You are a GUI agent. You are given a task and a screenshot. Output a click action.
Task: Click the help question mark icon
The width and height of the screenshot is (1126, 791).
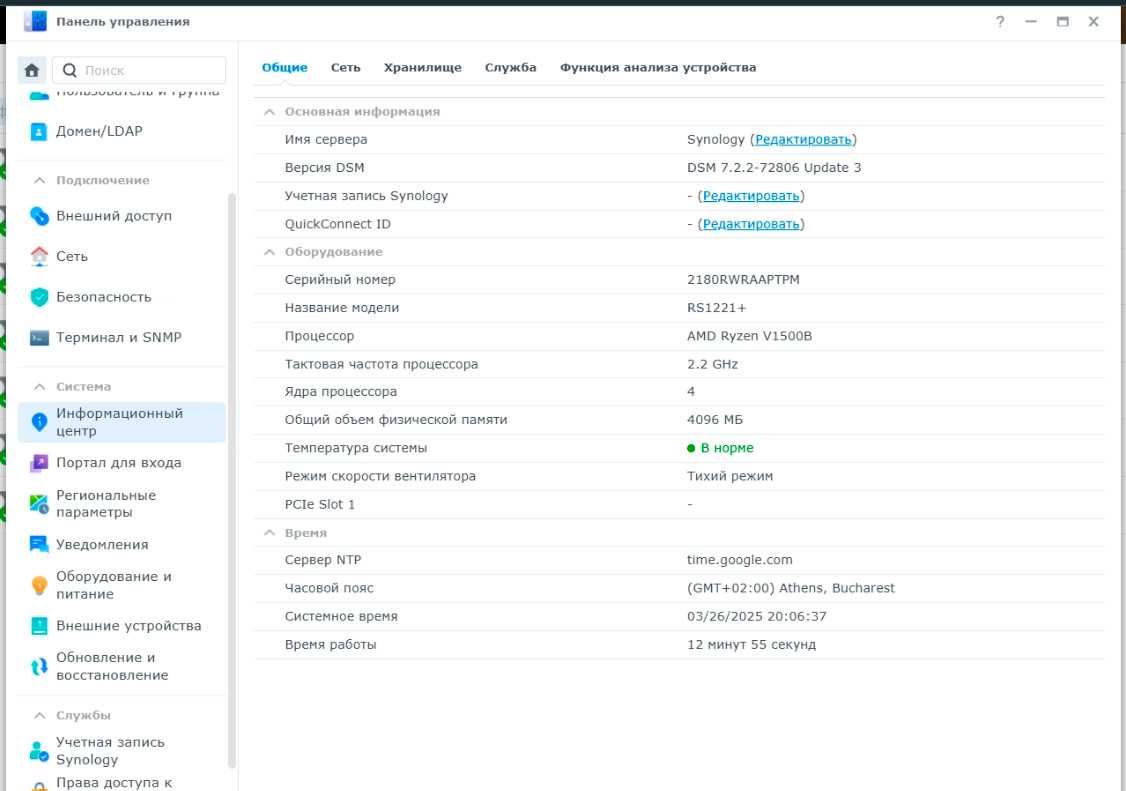pyautogui.click(x=1000, y=22)
